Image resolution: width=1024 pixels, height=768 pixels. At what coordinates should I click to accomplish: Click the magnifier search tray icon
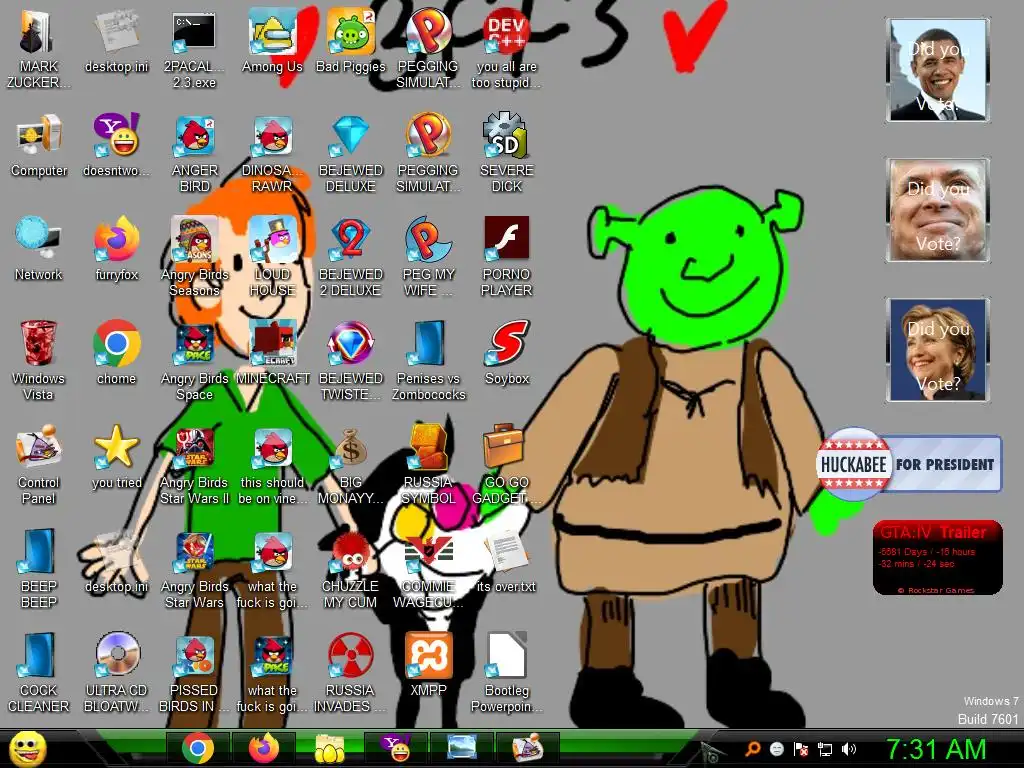pyautogui.click(x=752, y=749)
